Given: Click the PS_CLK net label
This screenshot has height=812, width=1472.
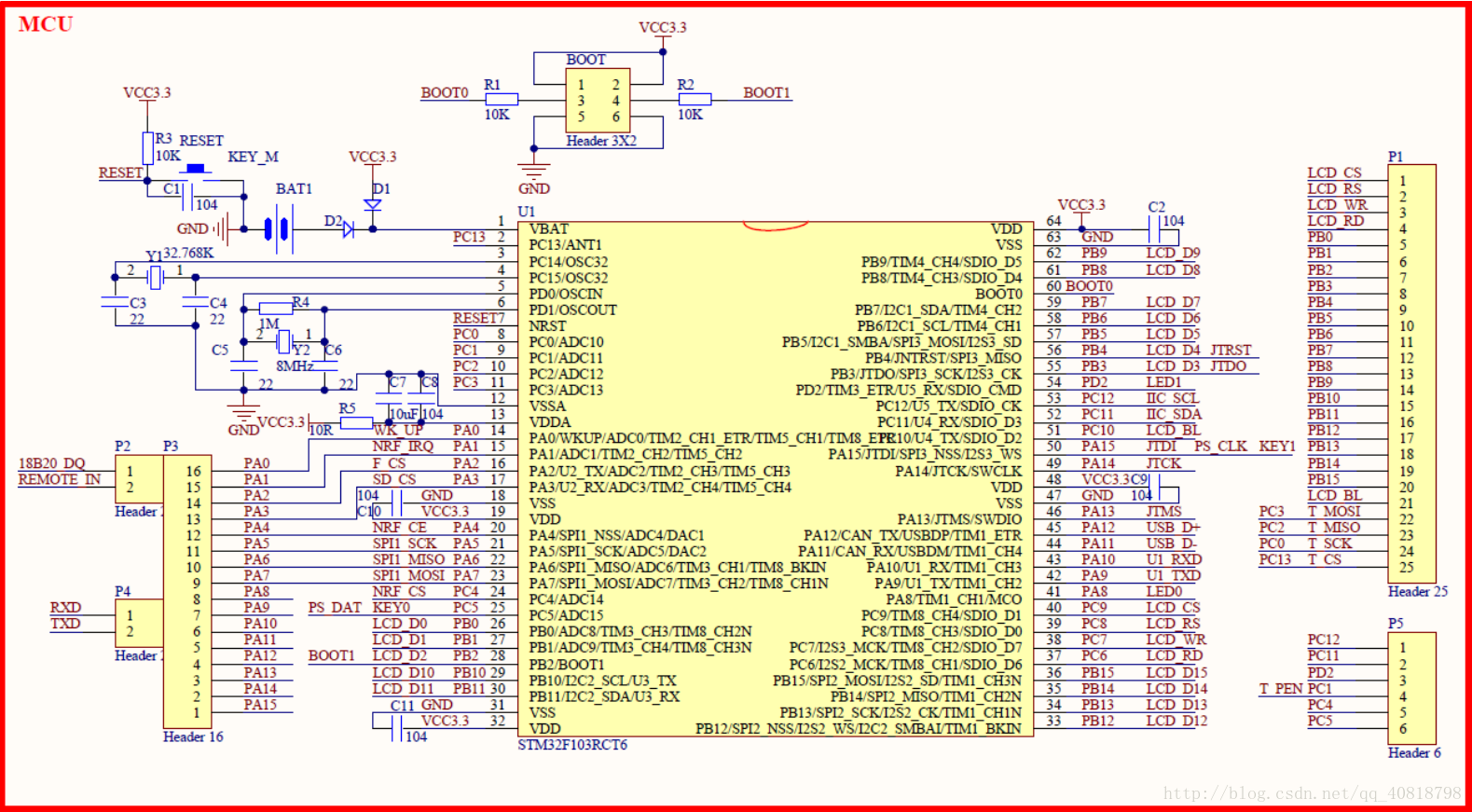Looking at the screenshot, I should 1220,447.
